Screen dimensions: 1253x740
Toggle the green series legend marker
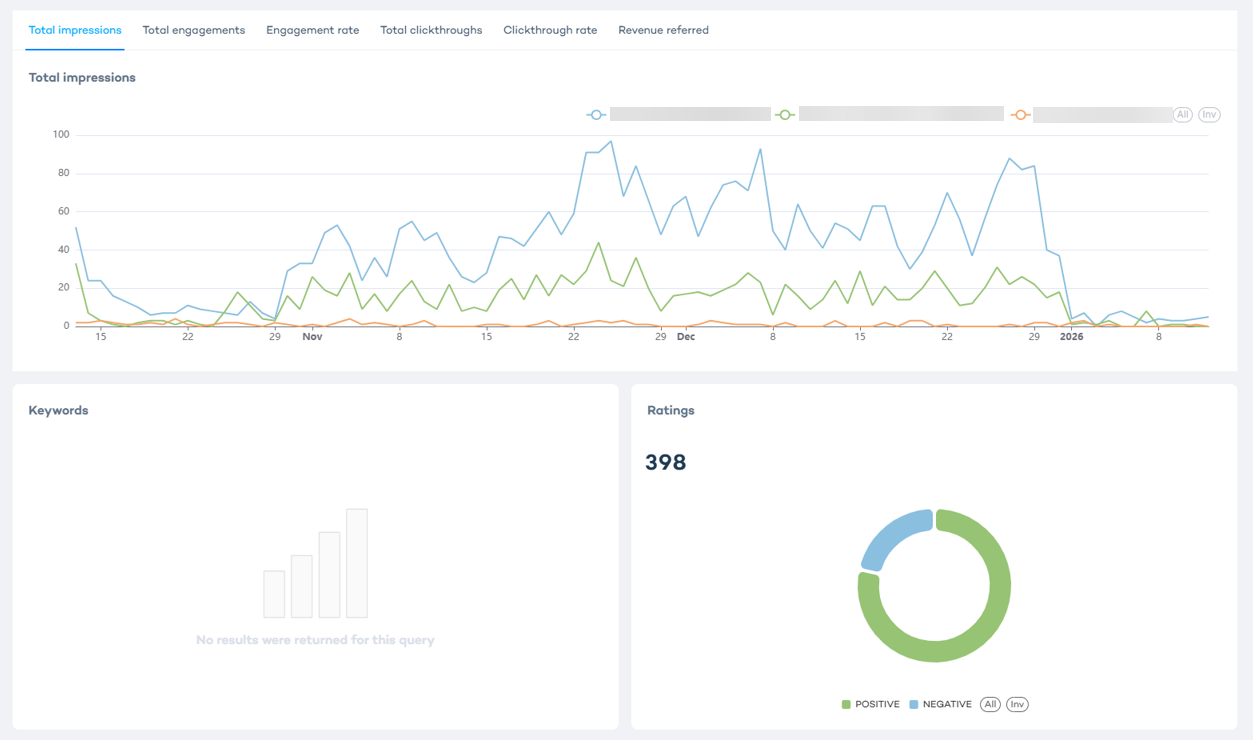[x=785, y=115]
